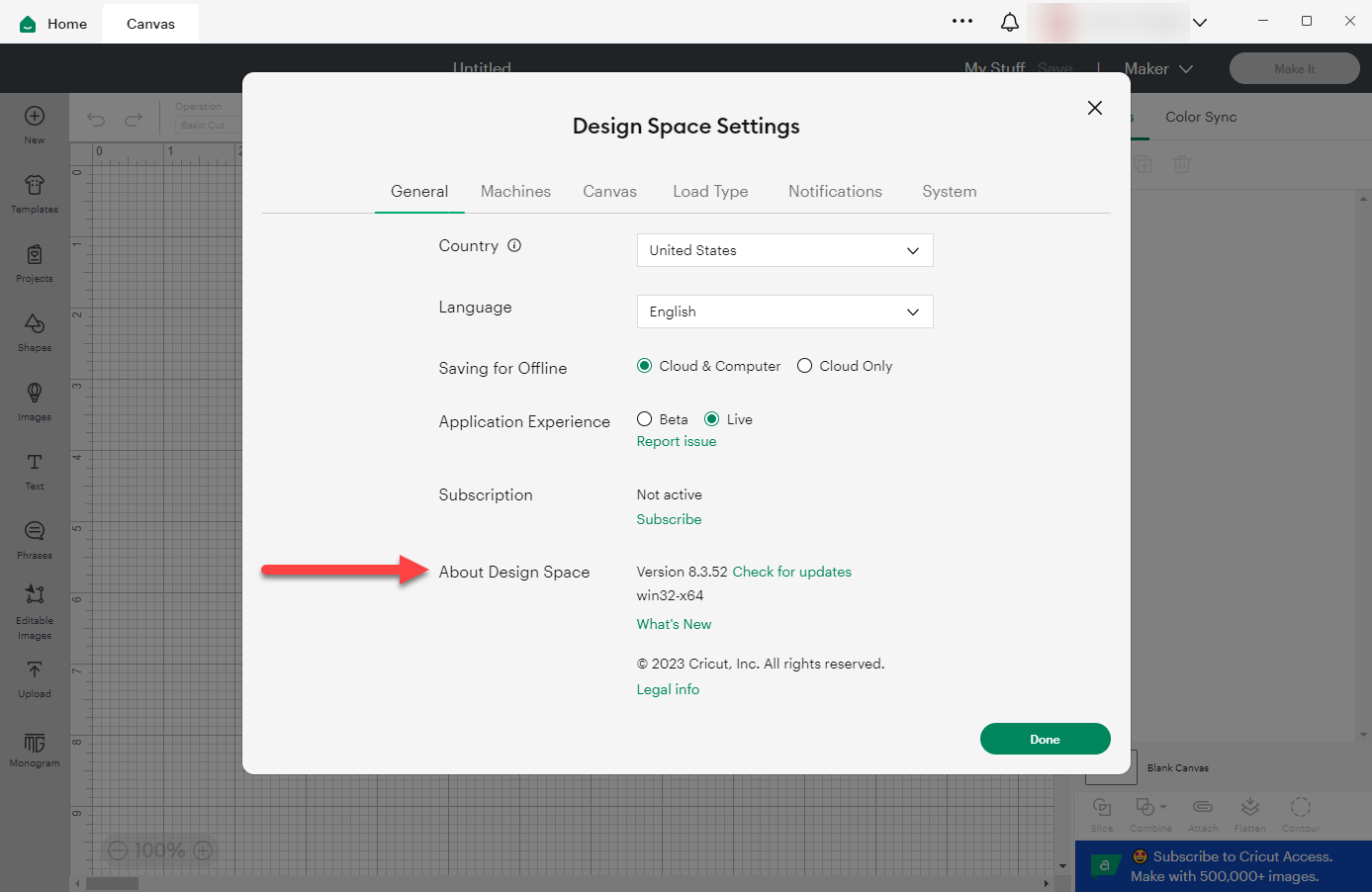Choose the Beta application experience
1372x892 pixels.
(645, 419)
